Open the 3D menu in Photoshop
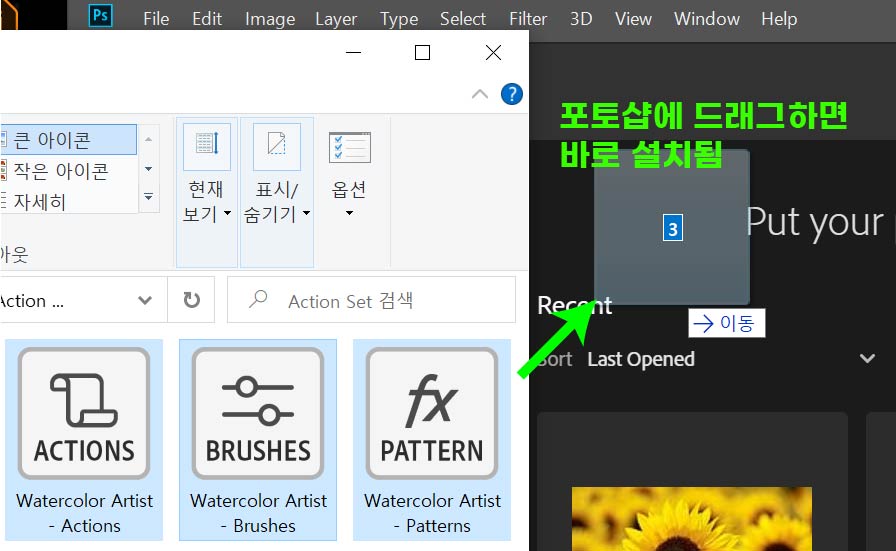Screen dimensions: 896x551 pyautogui.click(x=581, y=19)
